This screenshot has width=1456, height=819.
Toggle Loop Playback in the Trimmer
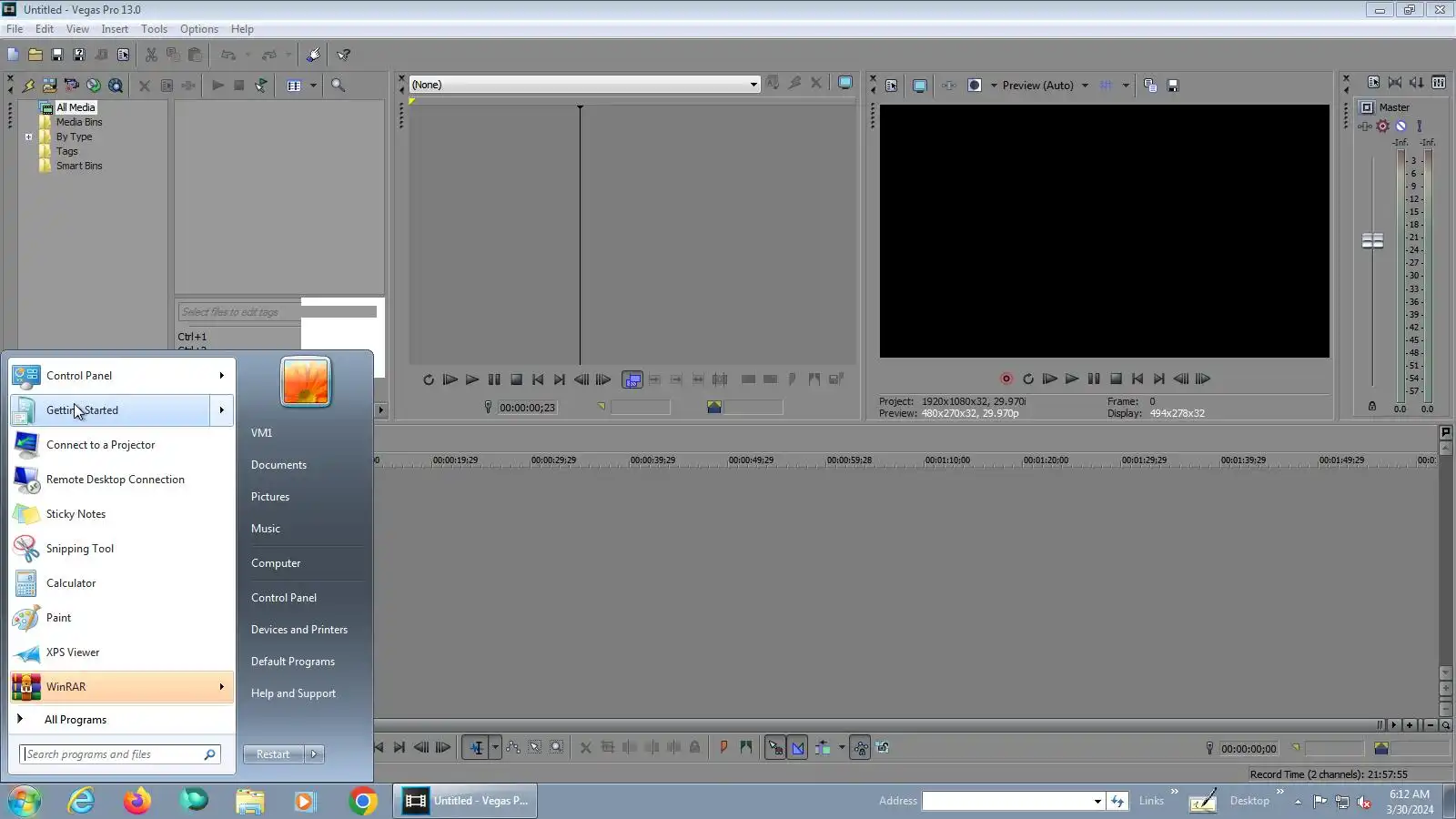pyautogui.click(x=429, y=379)
